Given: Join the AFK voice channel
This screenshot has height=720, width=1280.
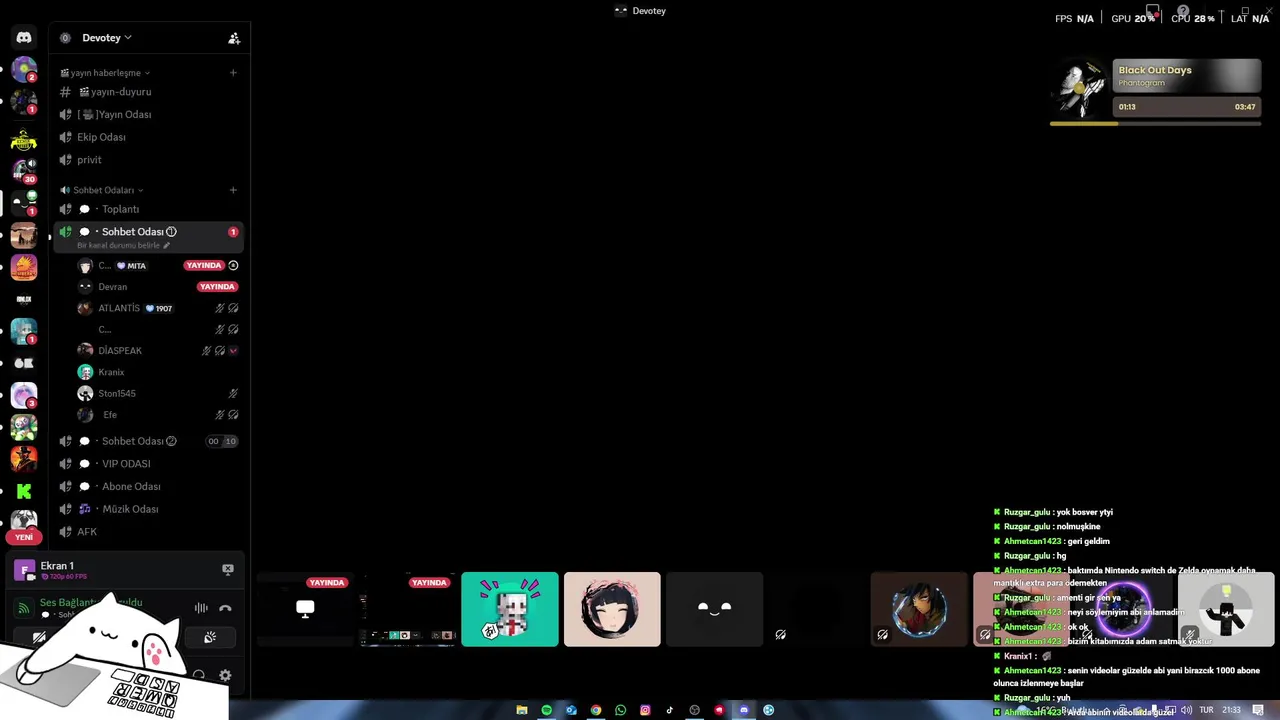Looking at the screenshot, I should 148,532.
